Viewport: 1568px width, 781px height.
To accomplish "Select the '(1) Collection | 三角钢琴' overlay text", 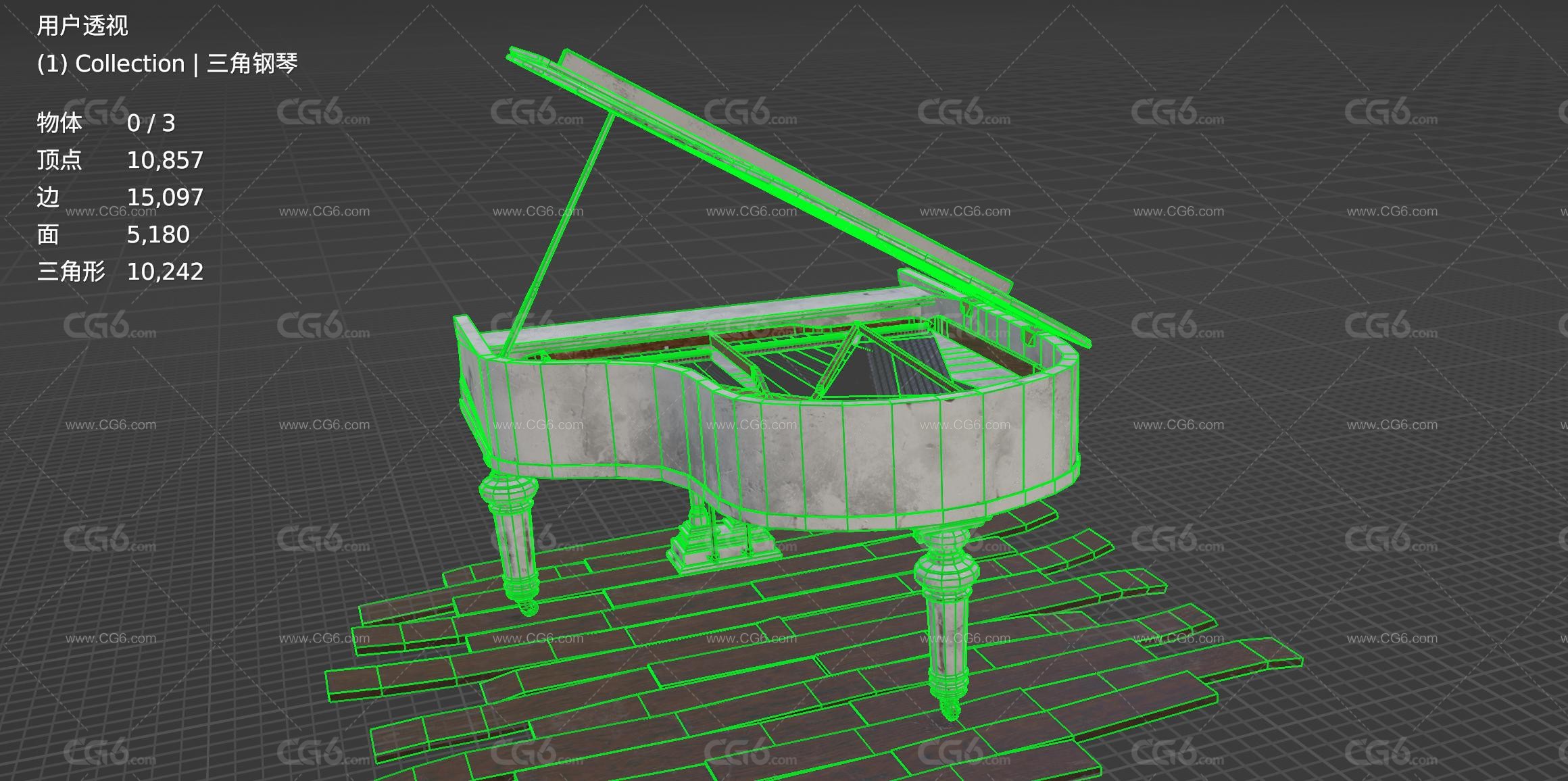I will [x=167, y=64].
